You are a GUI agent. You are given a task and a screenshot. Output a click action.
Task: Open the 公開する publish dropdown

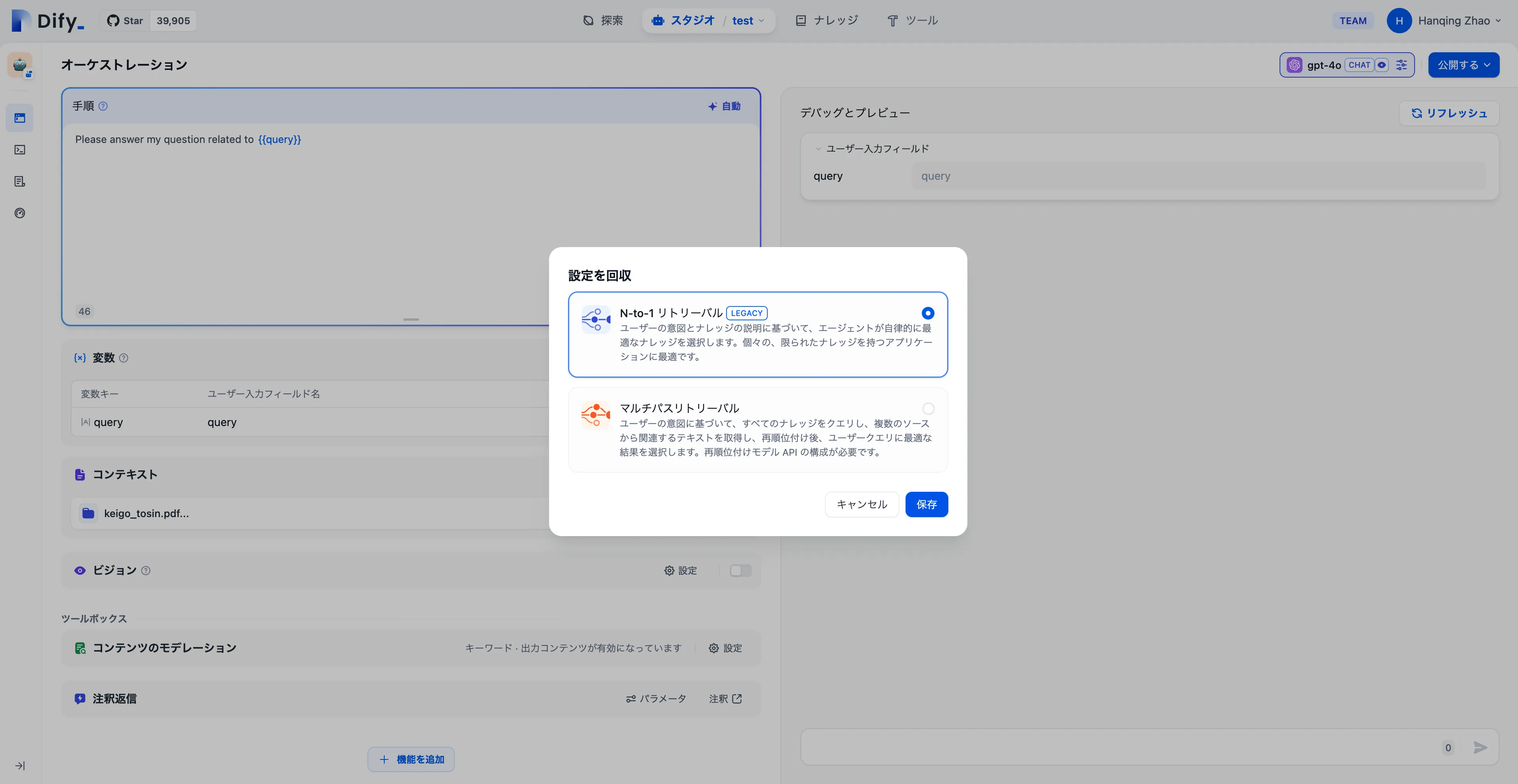[x=1463, y=65]
